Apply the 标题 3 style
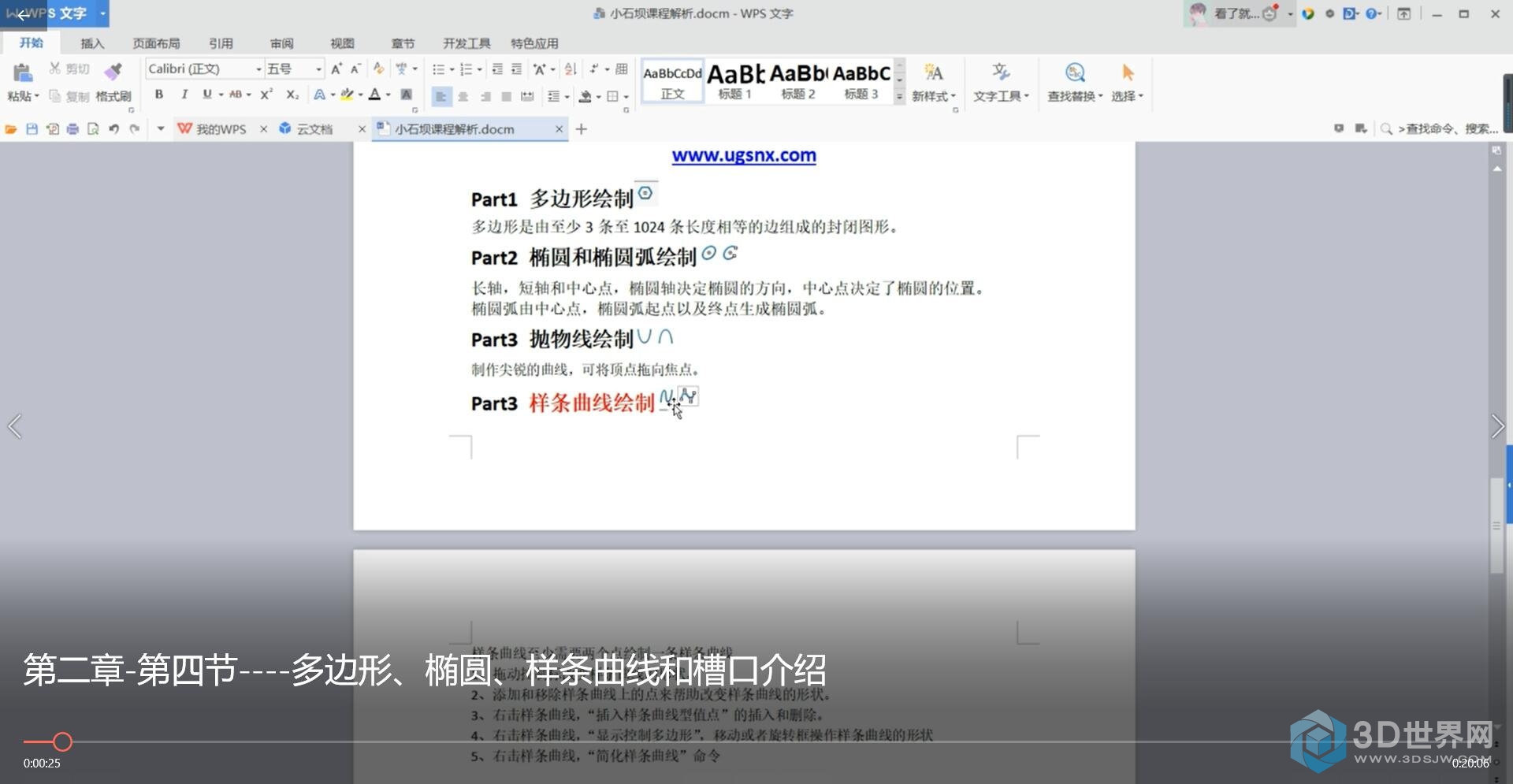Screen dimensions: 1513x784 [x=861, y=81]
